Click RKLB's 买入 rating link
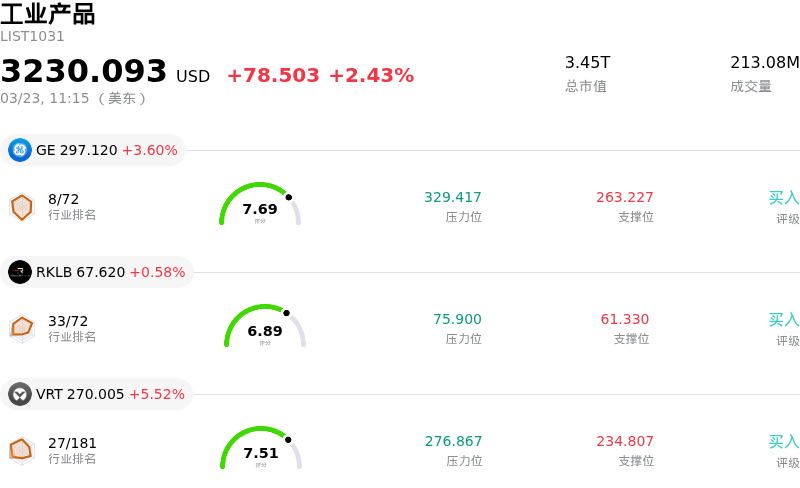The image size is (800, 488). [783, 320]
